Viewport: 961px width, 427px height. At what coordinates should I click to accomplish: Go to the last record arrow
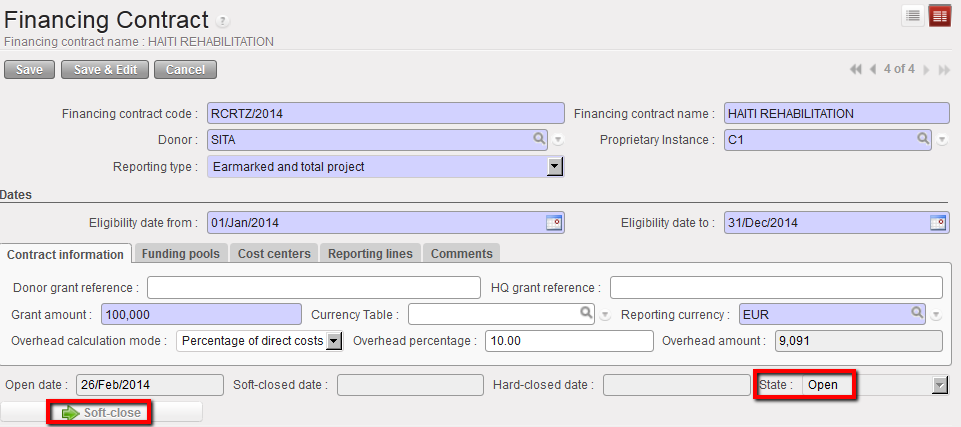point(943,69)
